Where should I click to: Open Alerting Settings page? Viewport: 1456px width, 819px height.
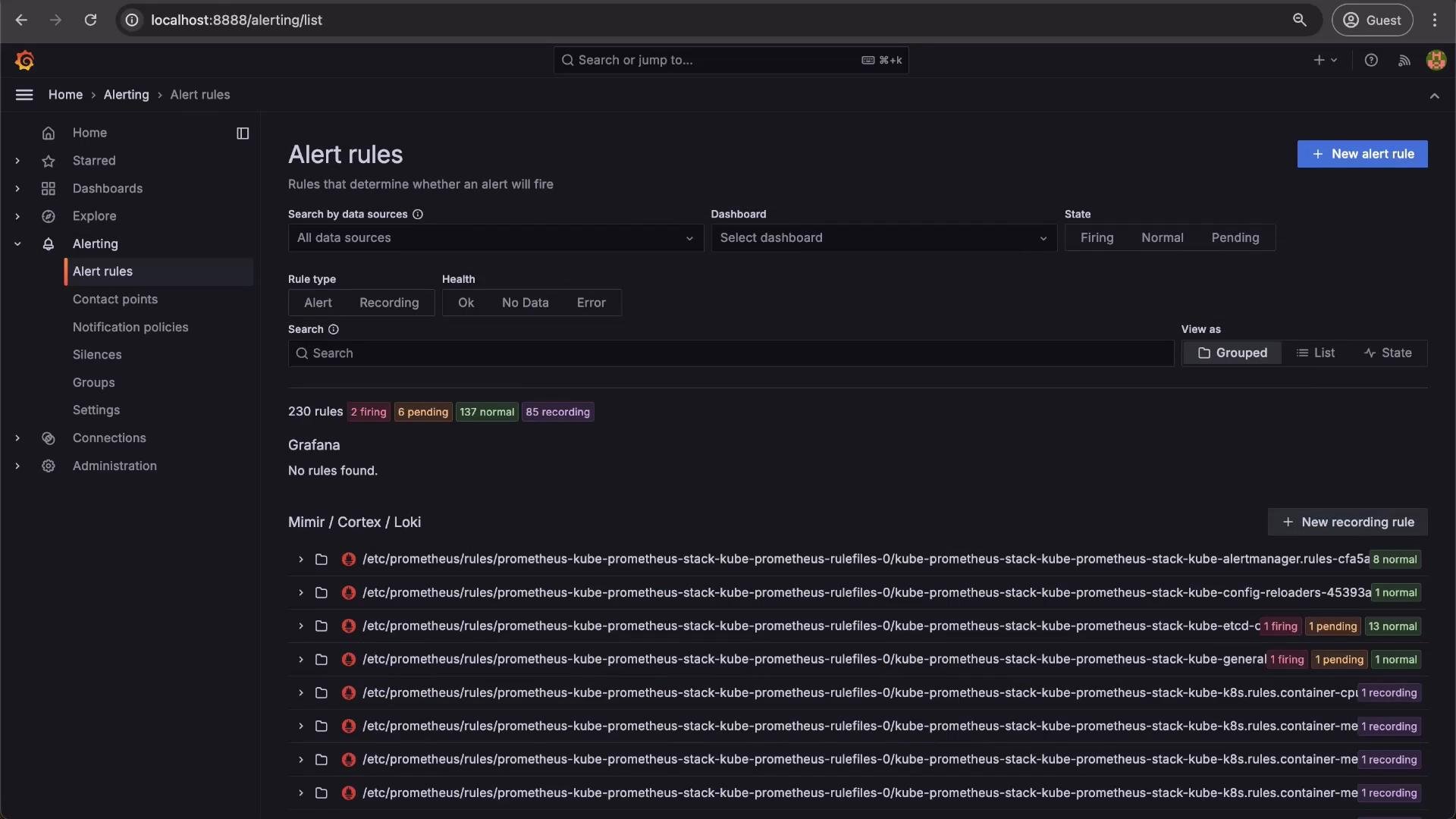point(96,410)
